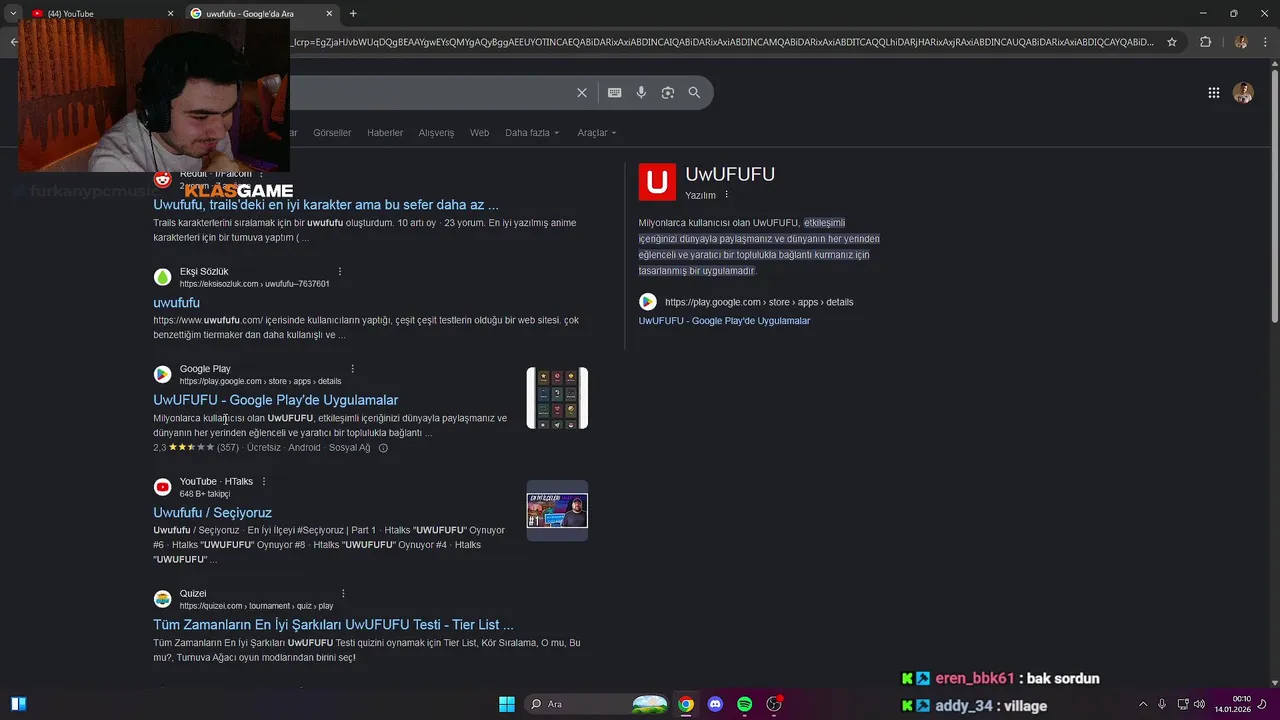Open Google Lens image search

coord(668,93)
